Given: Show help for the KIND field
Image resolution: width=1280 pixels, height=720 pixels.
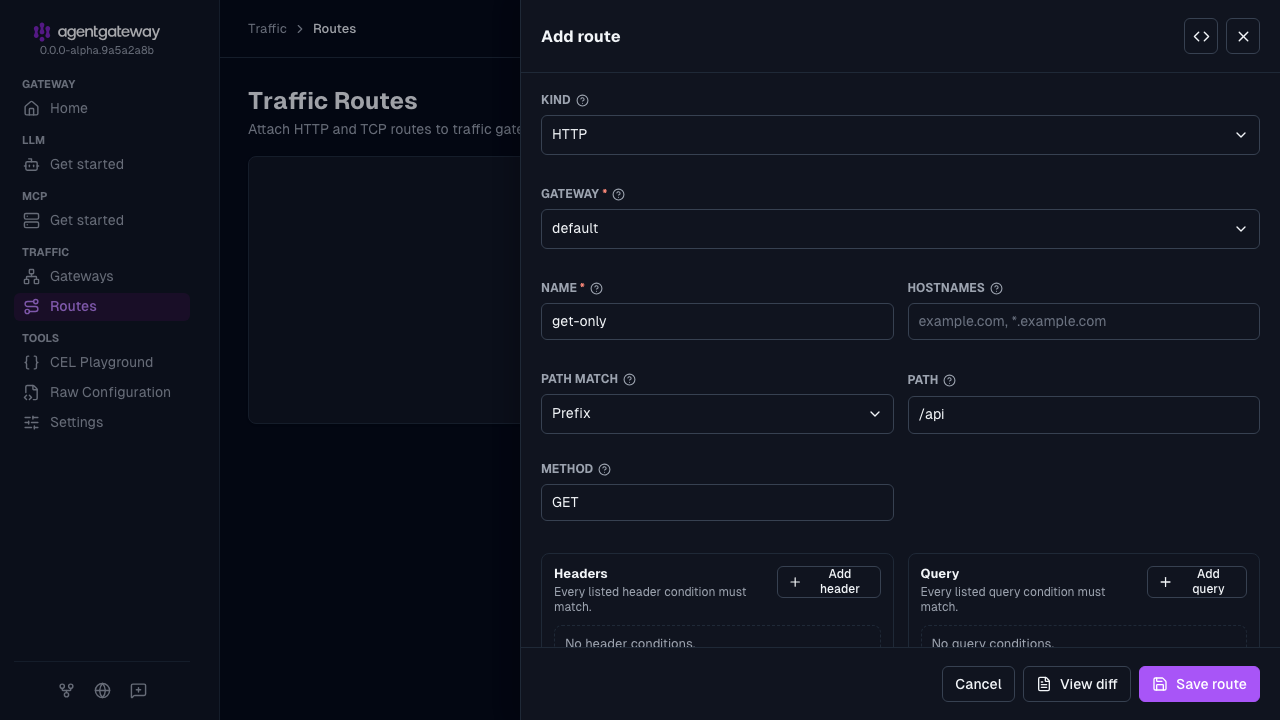Looking at the screenshot, I should tap(583, 100).
